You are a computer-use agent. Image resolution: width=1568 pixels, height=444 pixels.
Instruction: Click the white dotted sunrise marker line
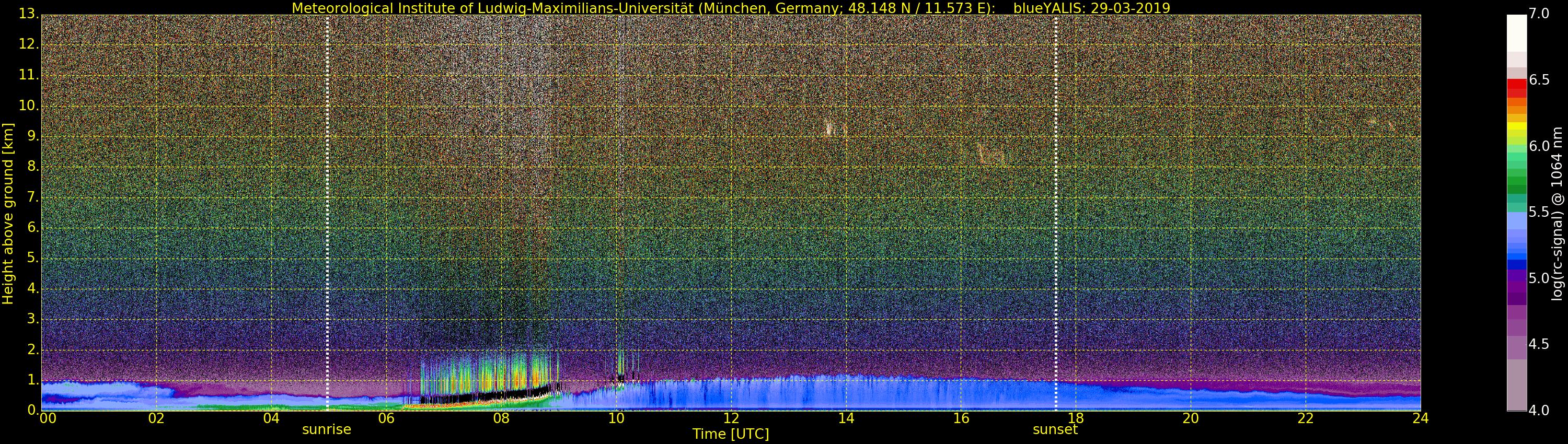tap(328, 213)
